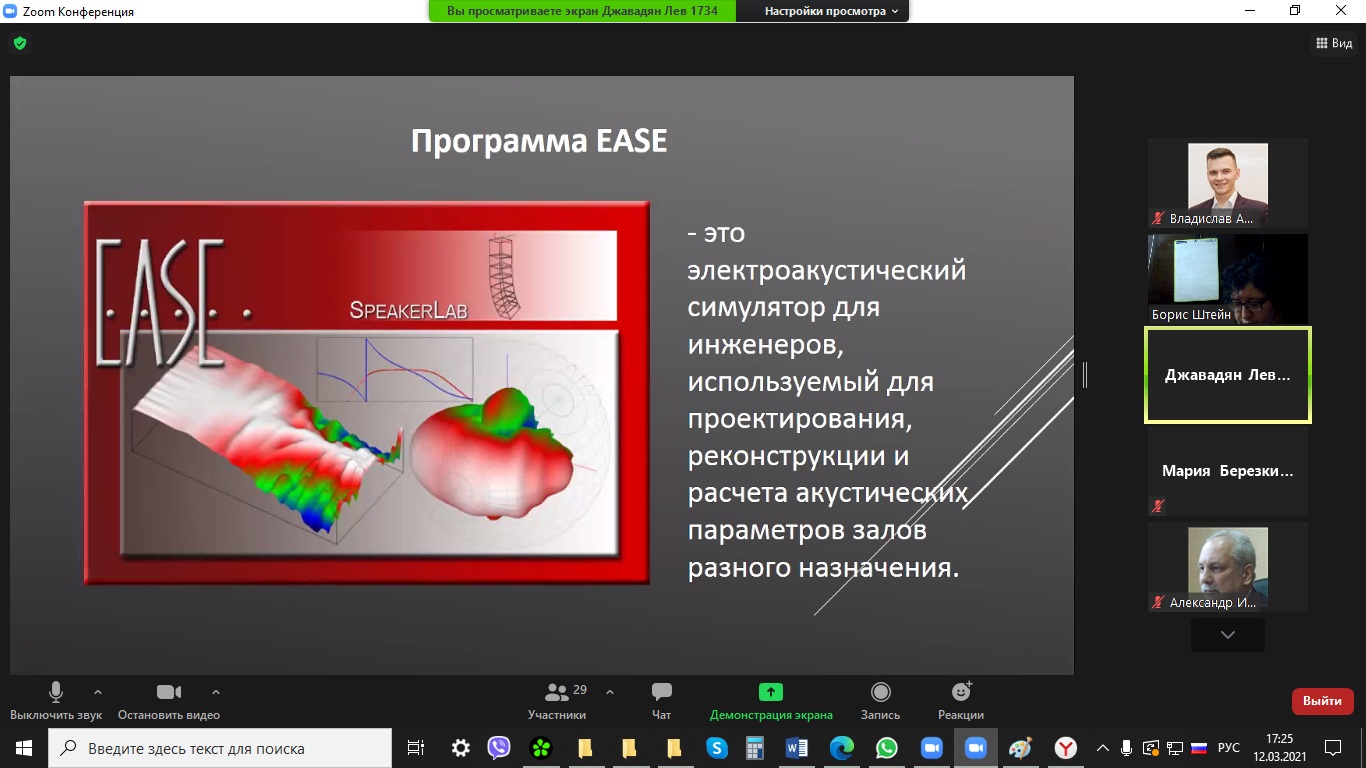The image size is (1366, 768).
Task: Click the tray microphone icon
Action: click(1127, 748)
